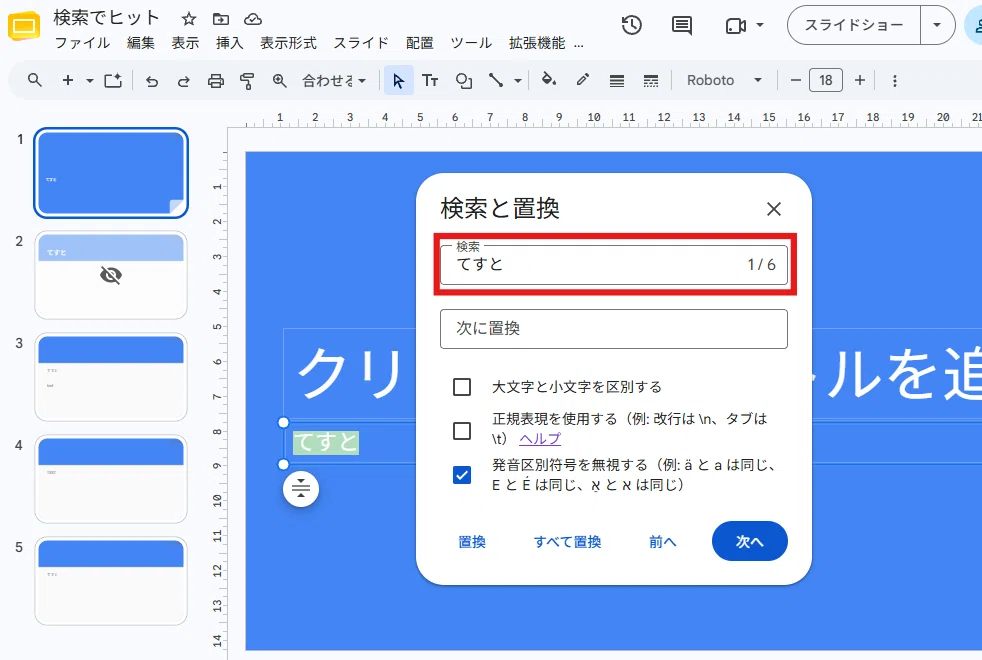Click the template insert icon
The height and width of the screenshot is (660, 982).
113,80
